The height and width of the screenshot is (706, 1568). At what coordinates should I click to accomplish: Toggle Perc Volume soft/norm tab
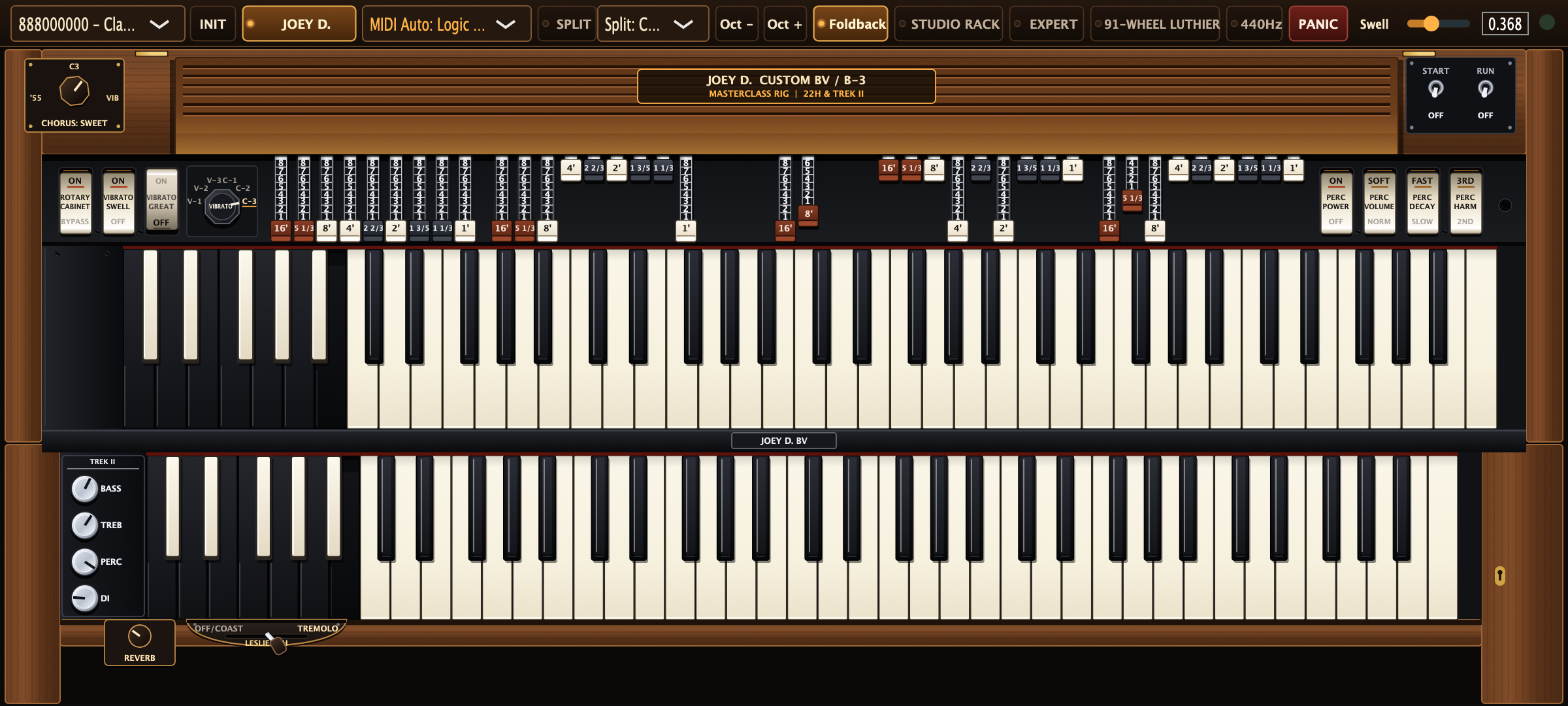coord(1379,201)
